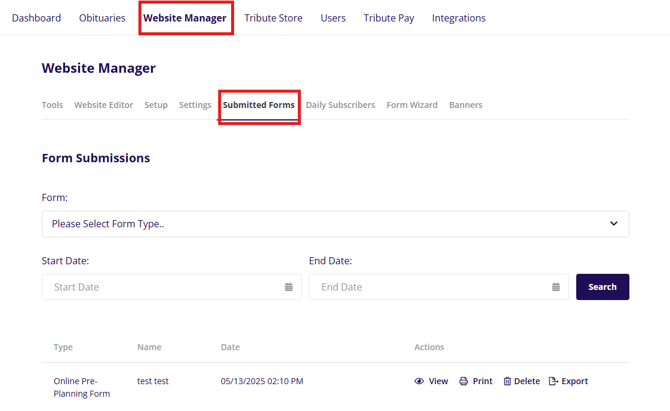The width and height of the screenshot is (670, 411).
Task: Click the trash icon for test test
Action: (507, 381)
